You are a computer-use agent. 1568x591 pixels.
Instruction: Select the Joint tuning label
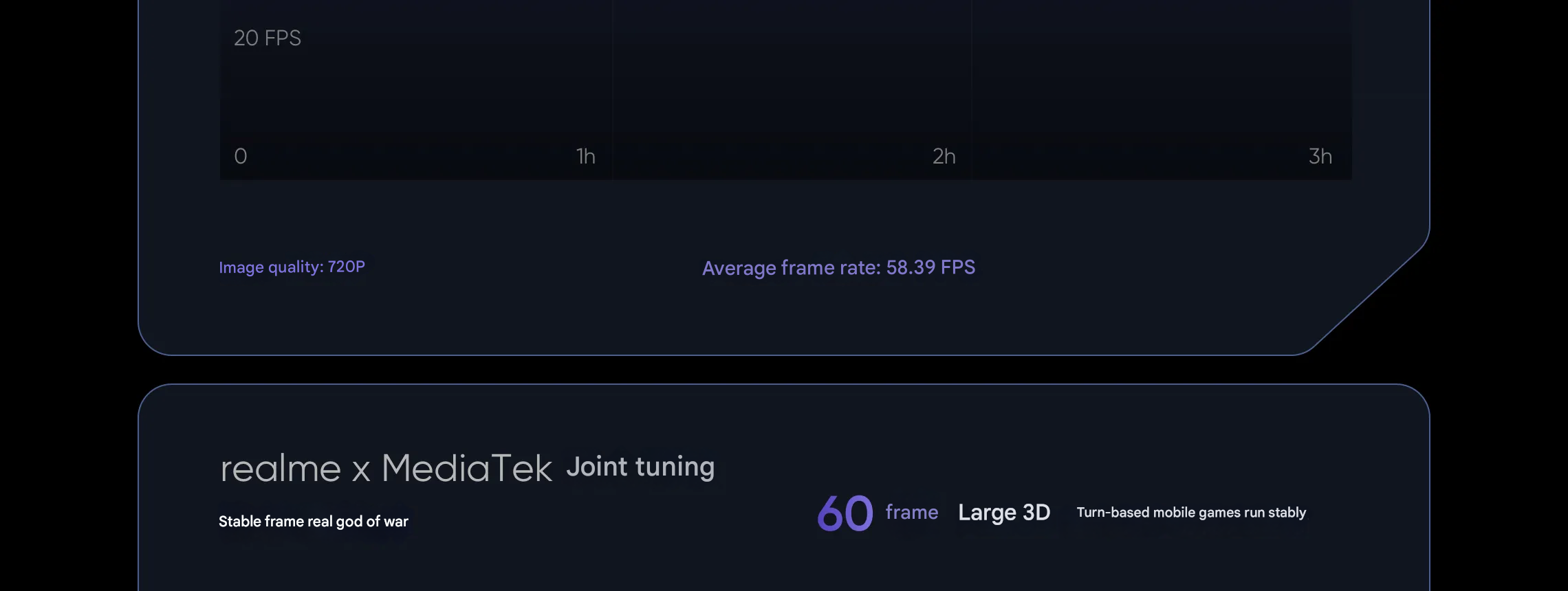(641, 467)
